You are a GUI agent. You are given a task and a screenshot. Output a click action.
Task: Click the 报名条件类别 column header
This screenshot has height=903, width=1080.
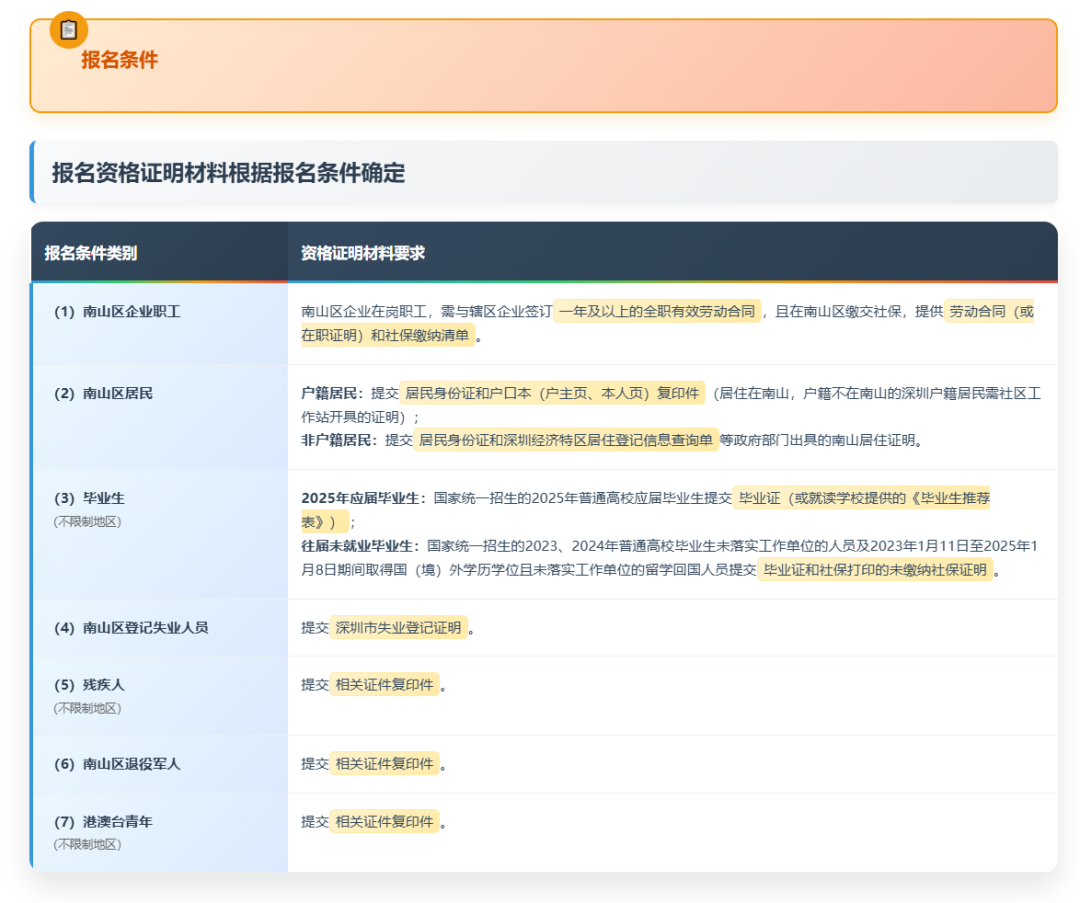point(91,253)
